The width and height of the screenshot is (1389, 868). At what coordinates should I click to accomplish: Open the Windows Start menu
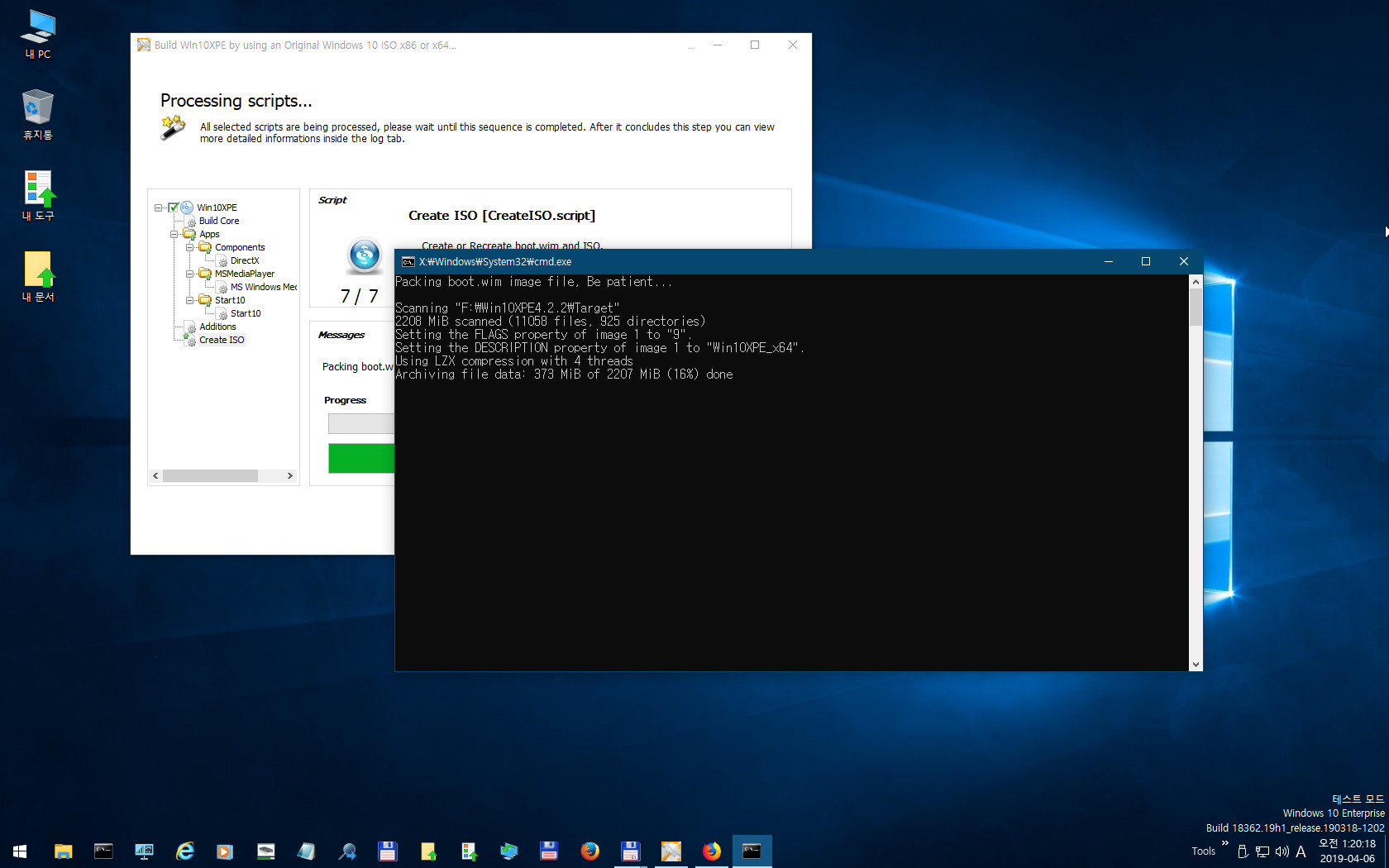point(20,851)
